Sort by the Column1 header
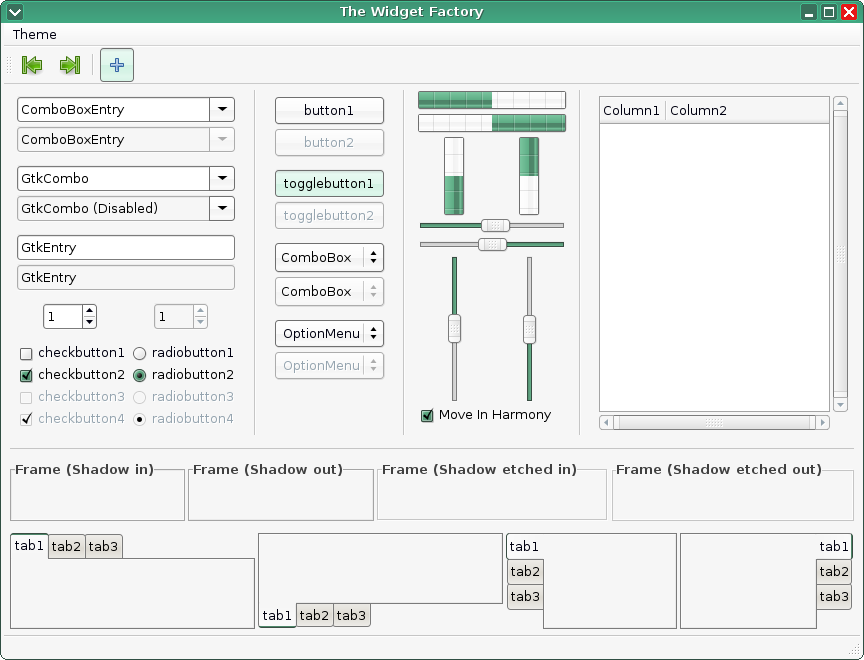Screen dimensions: 864x660 pos(633,111)
